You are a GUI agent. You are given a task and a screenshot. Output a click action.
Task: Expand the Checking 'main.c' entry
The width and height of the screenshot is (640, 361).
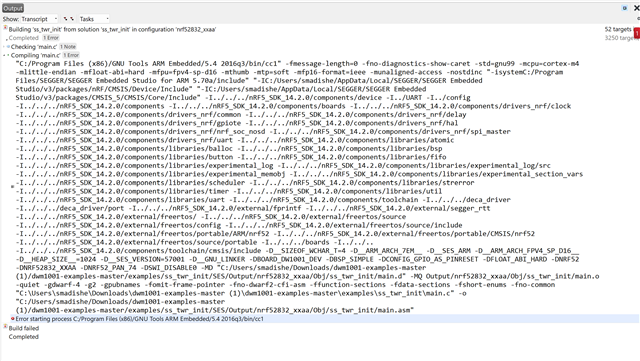click(x=4, y=47)
